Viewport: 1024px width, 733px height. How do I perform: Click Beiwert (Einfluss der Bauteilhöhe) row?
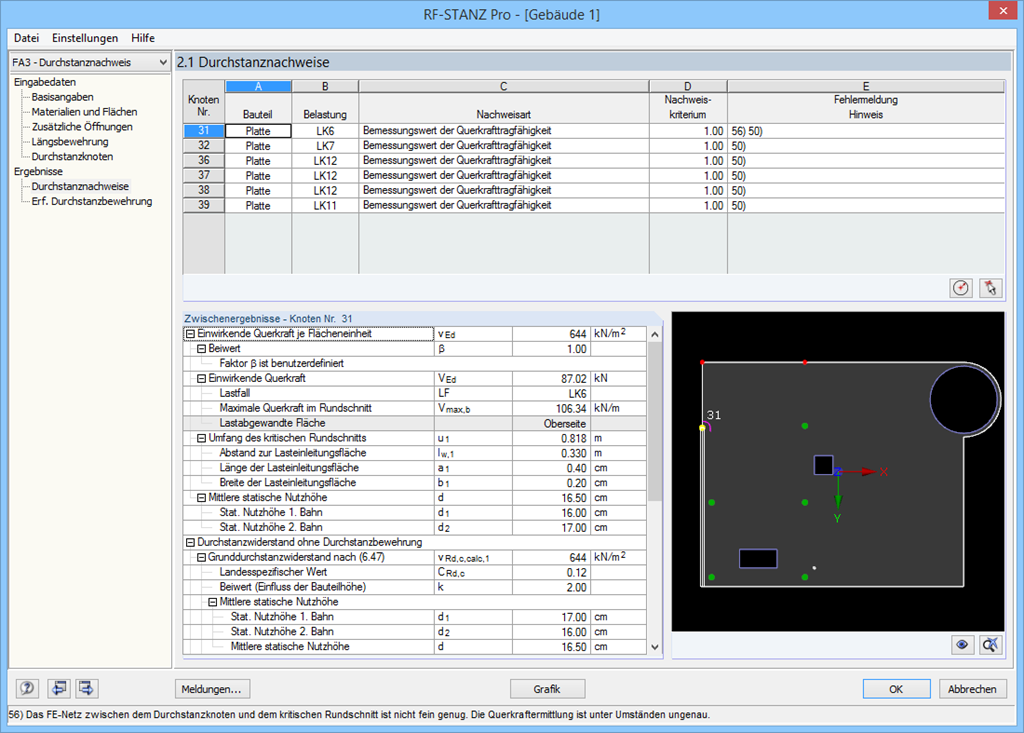coord(415,587)
